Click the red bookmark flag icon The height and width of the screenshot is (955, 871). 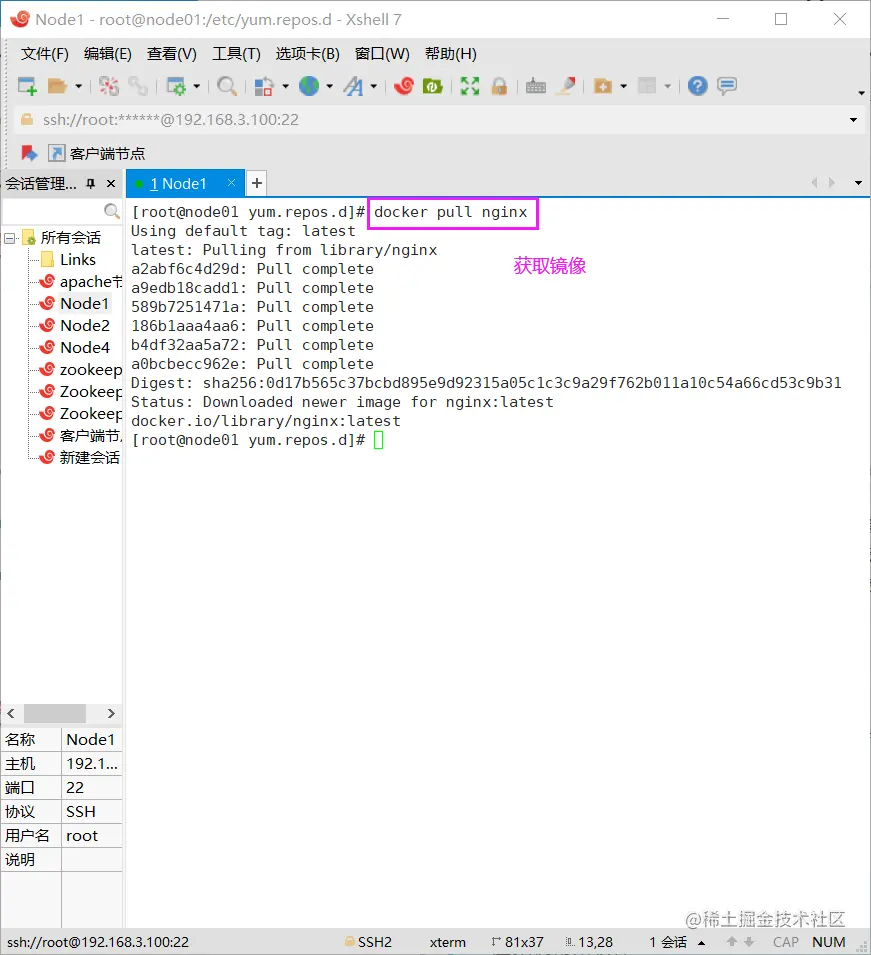click(x=29, y=153)
